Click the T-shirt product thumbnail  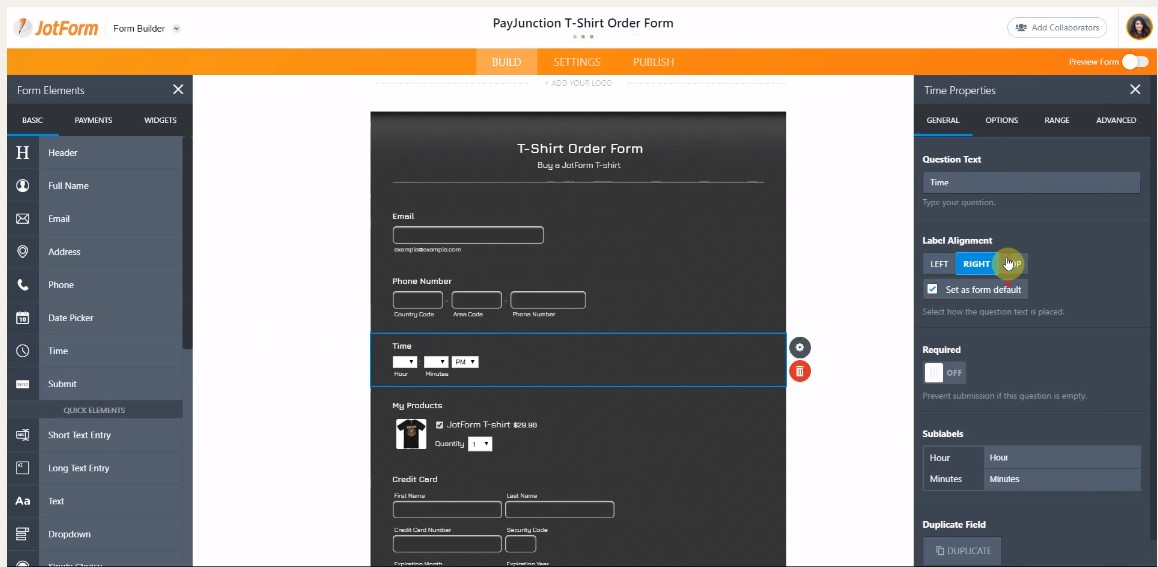click(411, 434)
